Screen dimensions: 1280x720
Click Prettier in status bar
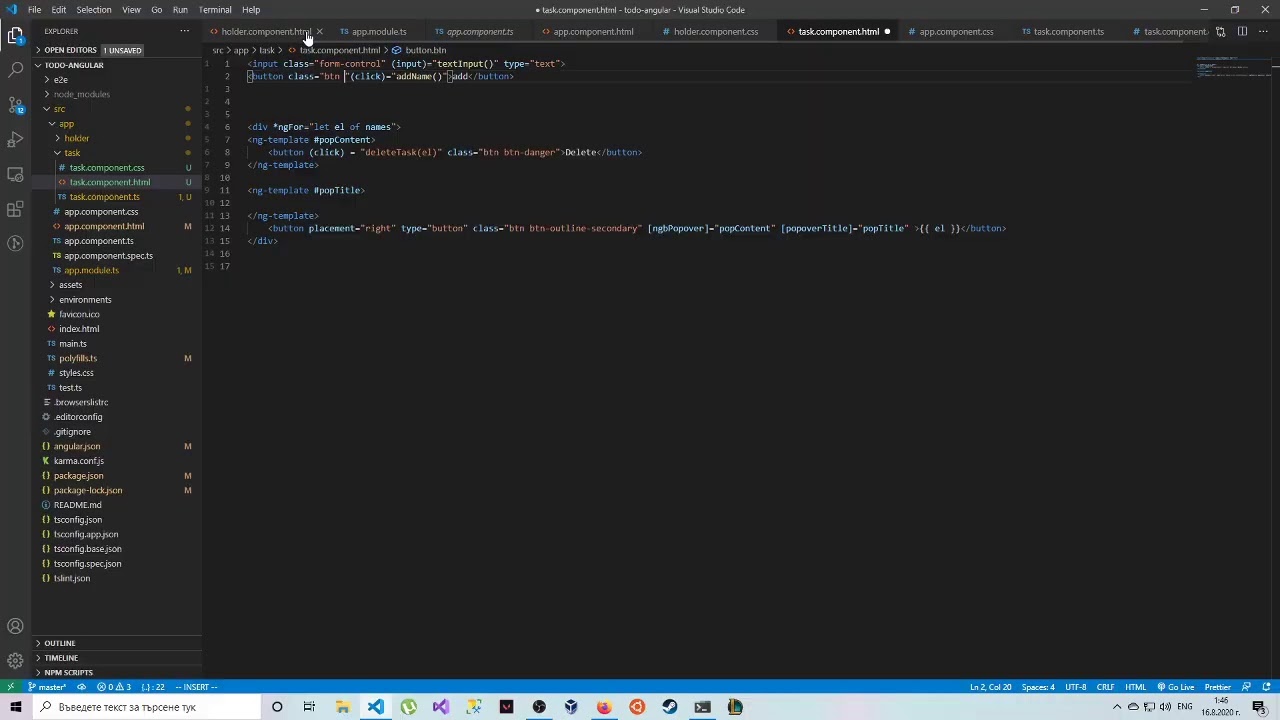tap(1217, 687)
